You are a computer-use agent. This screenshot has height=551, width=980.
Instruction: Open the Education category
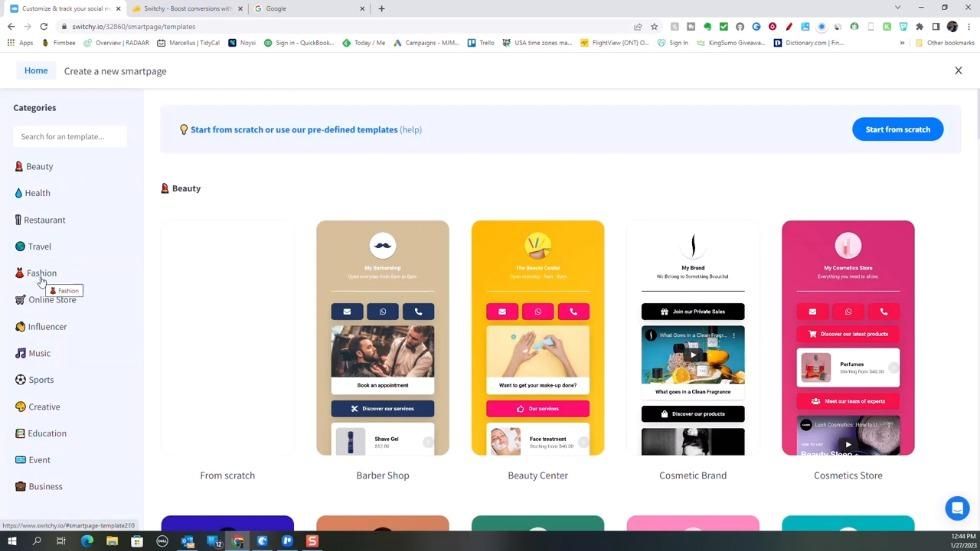(47, 433)
